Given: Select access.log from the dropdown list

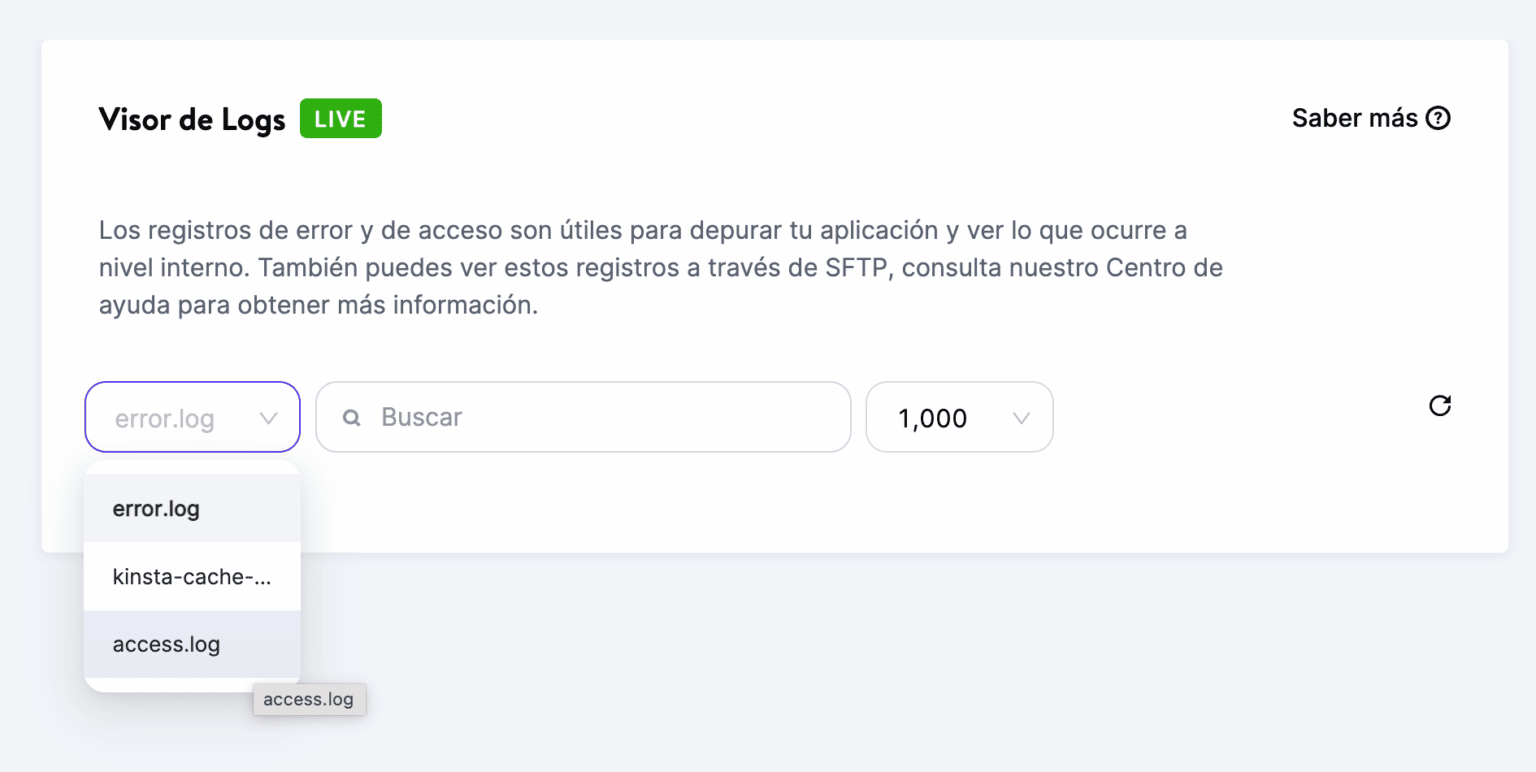Looking at the screenshot, I should pos(166,644).
